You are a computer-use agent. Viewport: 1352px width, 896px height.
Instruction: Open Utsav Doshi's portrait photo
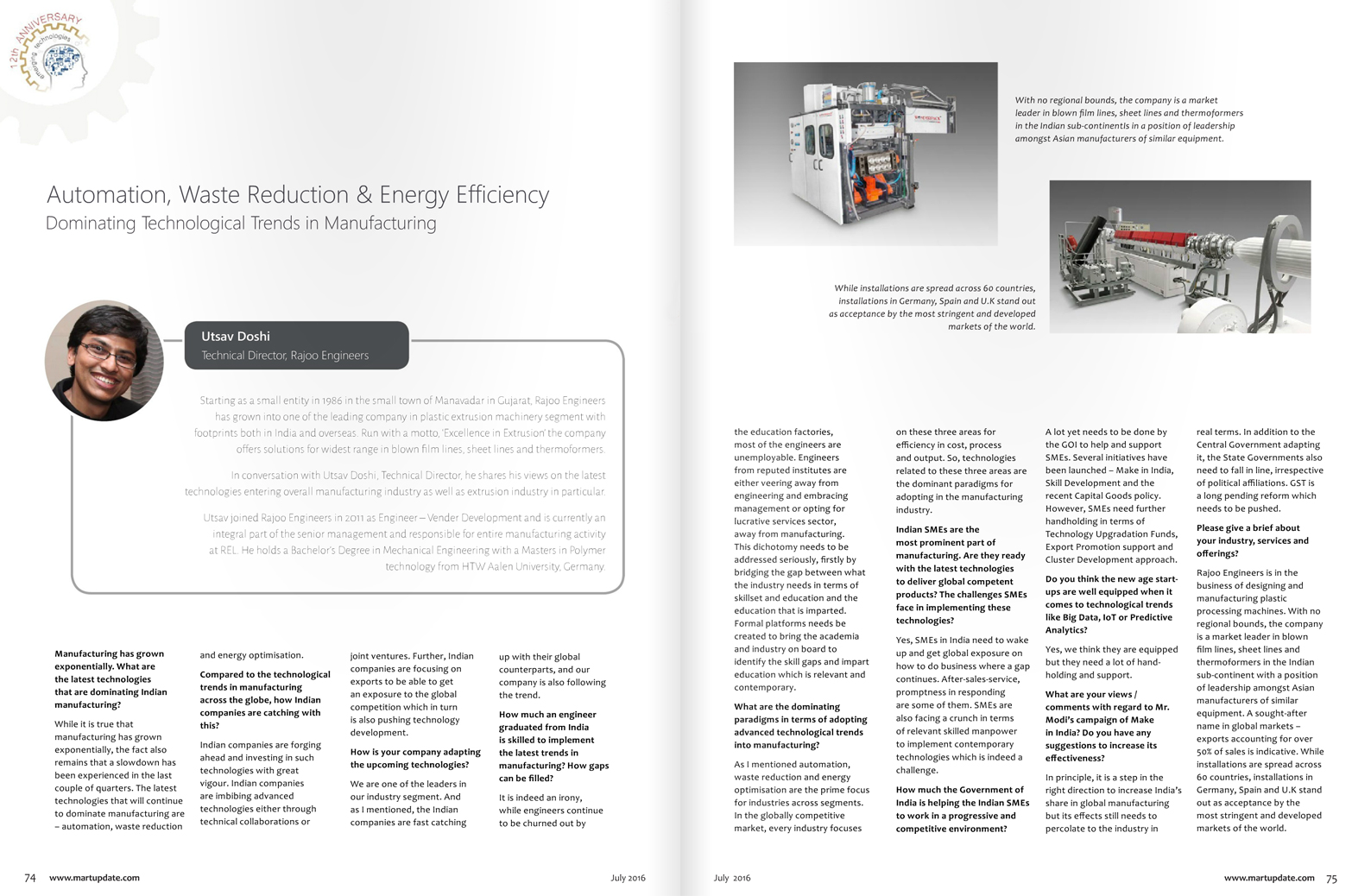[x=104, y=361]
